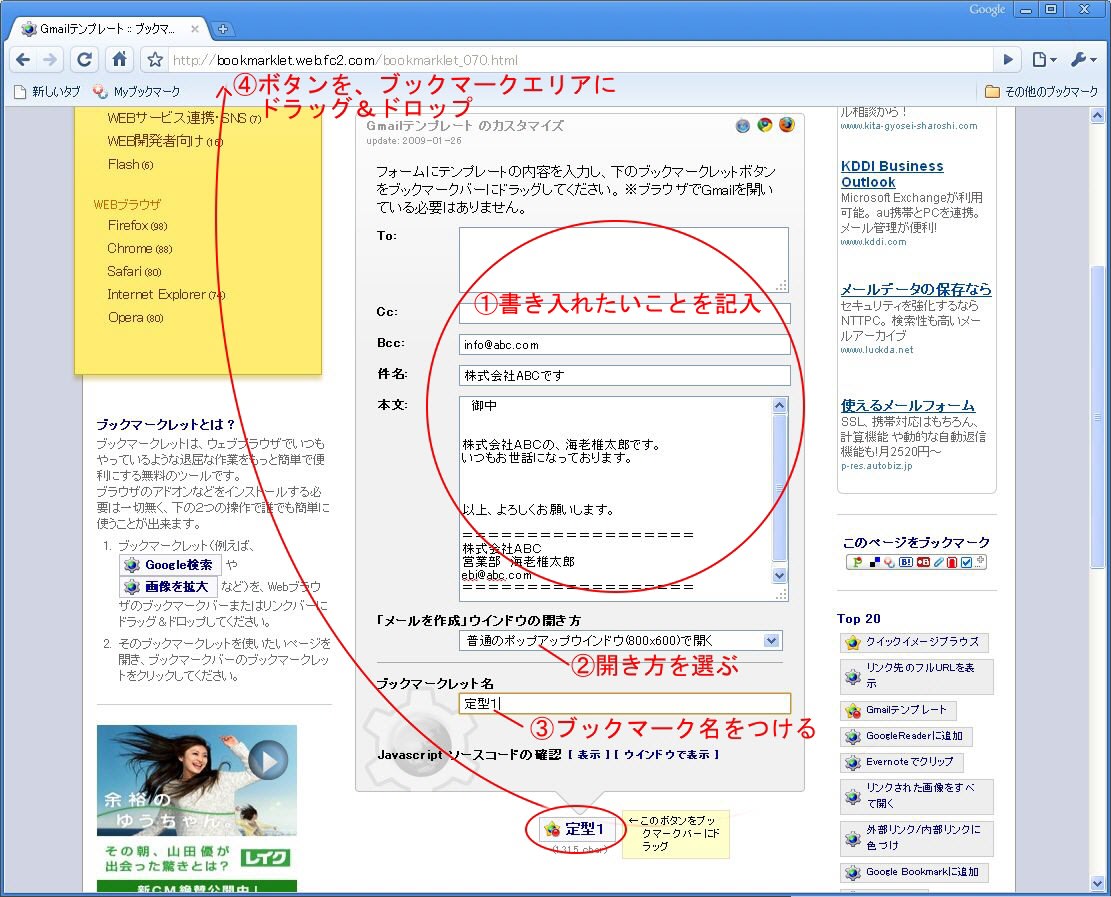Open その他のブックマーク folder
Image resolution: width=1111 pixels, height=897 pixels.
[1041, 91]
